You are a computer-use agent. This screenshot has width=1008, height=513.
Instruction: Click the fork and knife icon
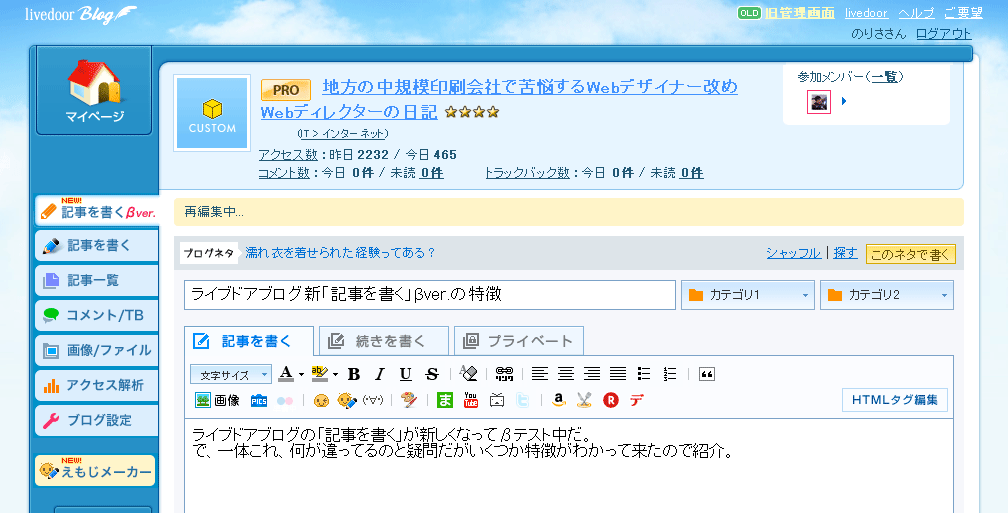point(584,400)
